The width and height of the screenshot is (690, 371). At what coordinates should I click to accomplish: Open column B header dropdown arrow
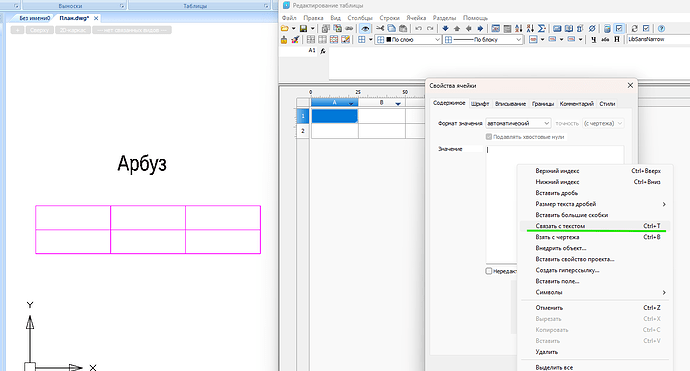click(398, 103)
